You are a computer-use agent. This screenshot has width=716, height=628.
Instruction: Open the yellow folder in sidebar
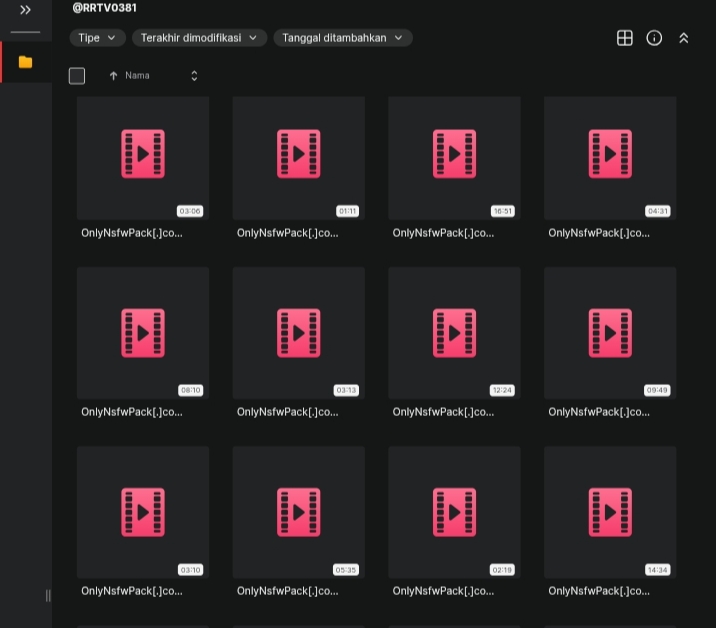coord(25,62)
